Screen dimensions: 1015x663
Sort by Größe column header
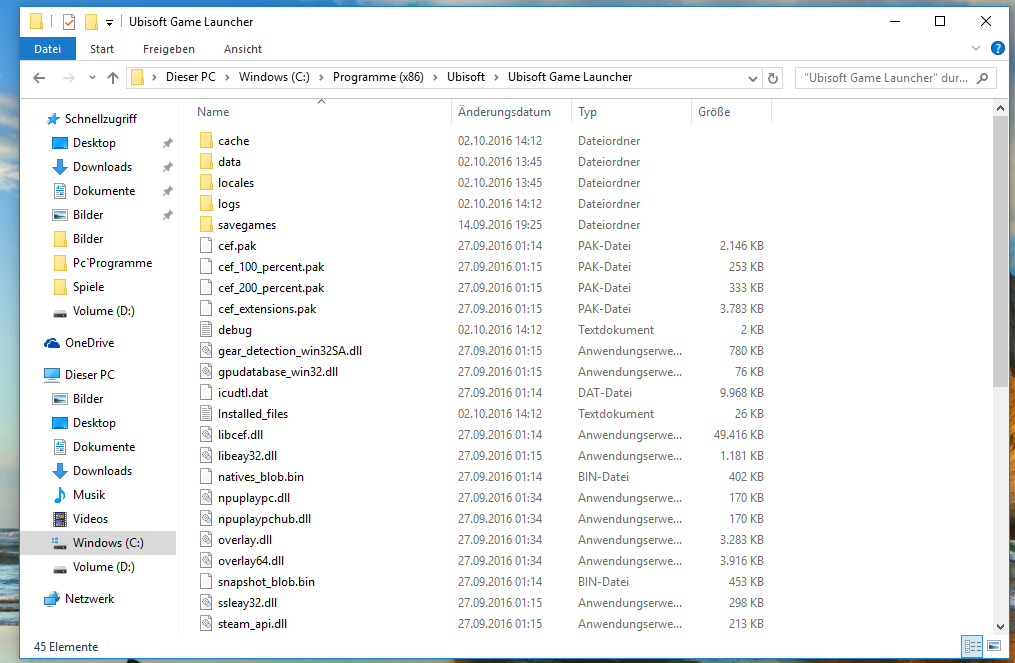(731, 112)
